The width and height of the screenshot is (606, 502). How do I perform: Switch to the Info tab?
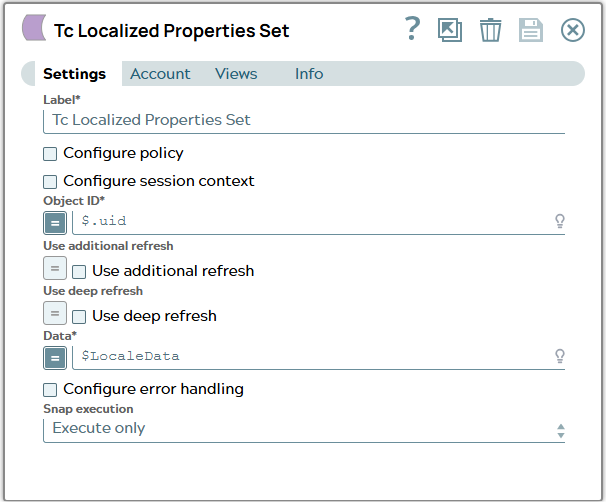[x=309, y=73]
